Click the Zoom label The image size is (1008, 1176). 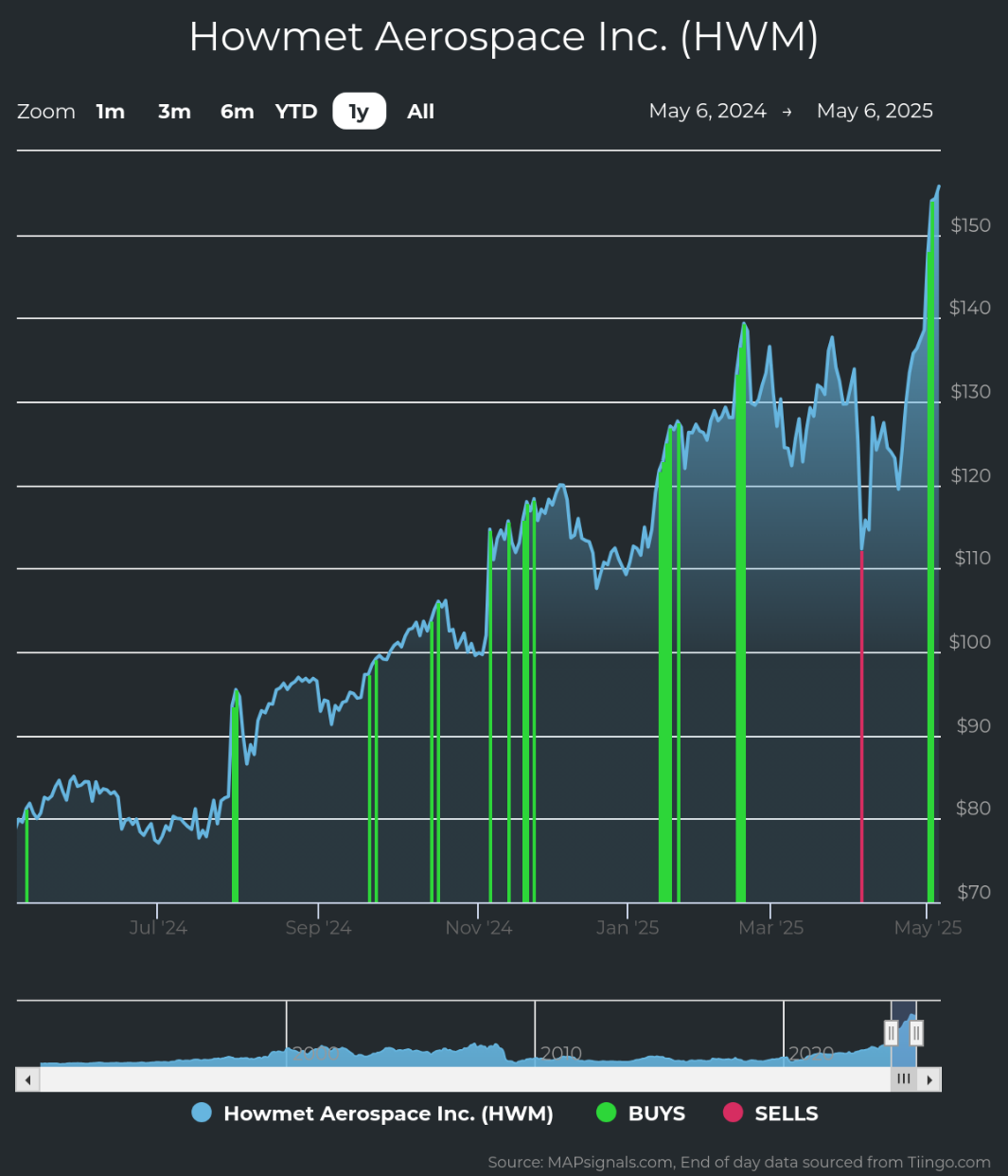pyautogui.click(x=46, y=112)
